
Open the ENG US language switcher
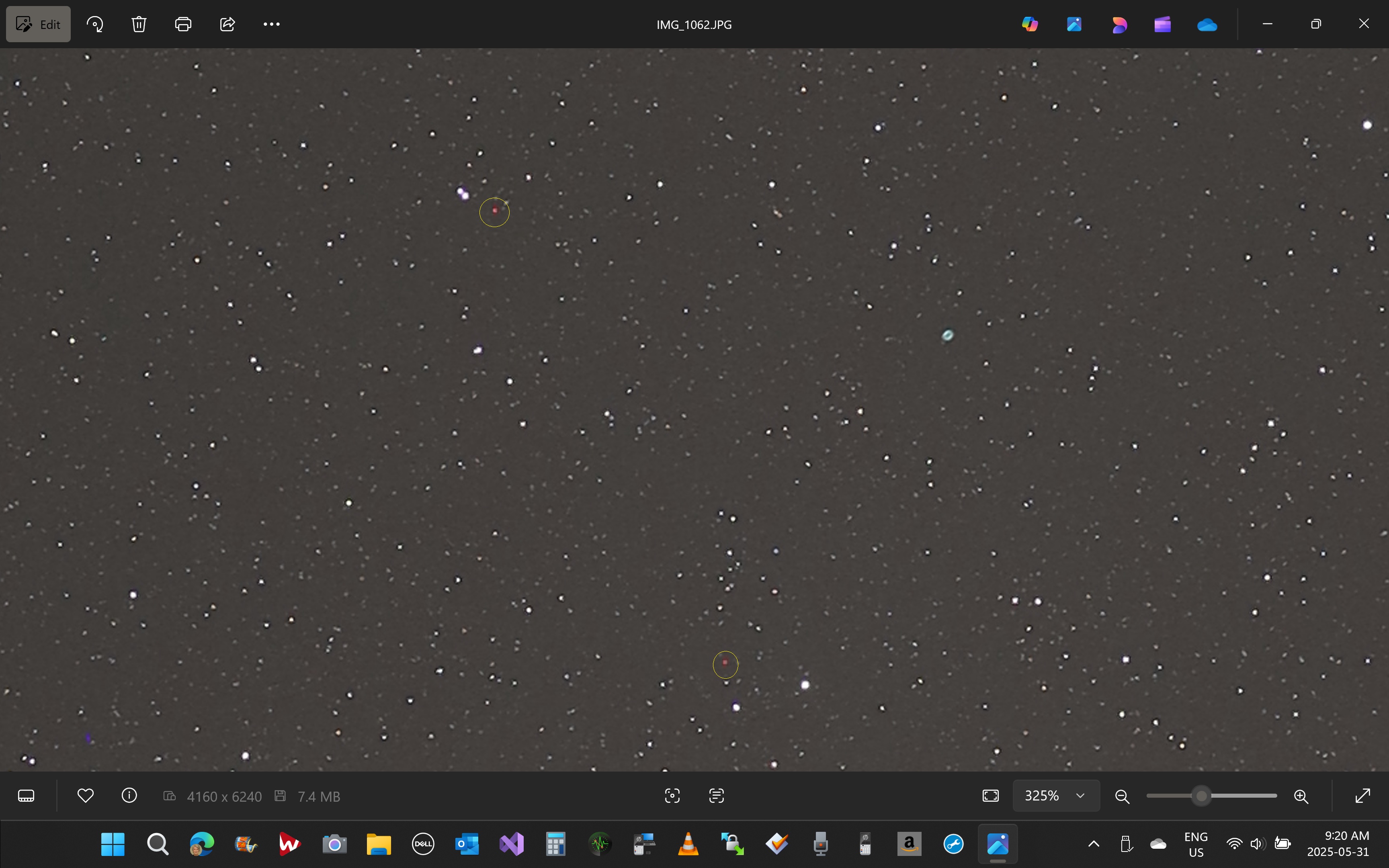click(1196, 844)
